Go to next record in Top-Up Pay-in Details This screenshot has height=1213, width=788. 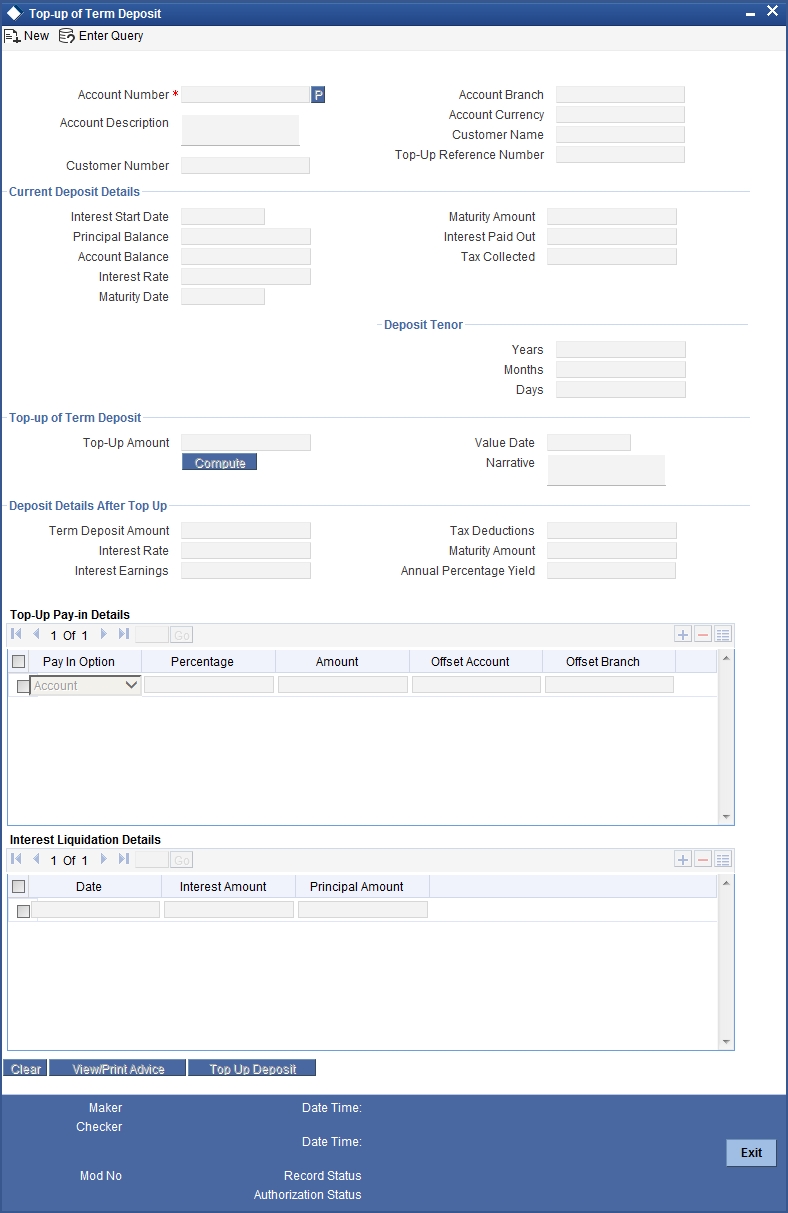pos(103,634)
